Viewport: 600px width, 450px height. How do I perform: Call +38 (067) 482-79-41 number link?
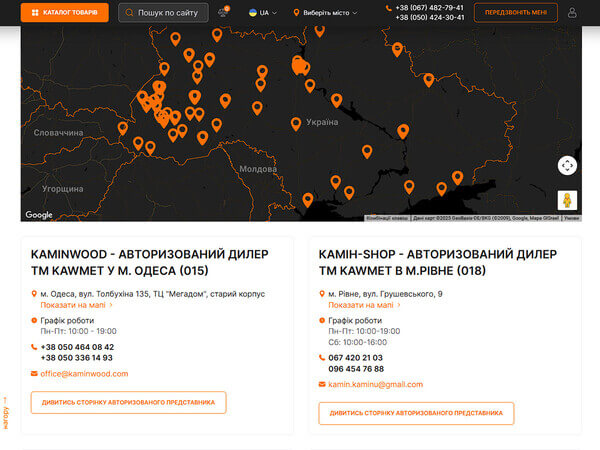coord(429,8)
